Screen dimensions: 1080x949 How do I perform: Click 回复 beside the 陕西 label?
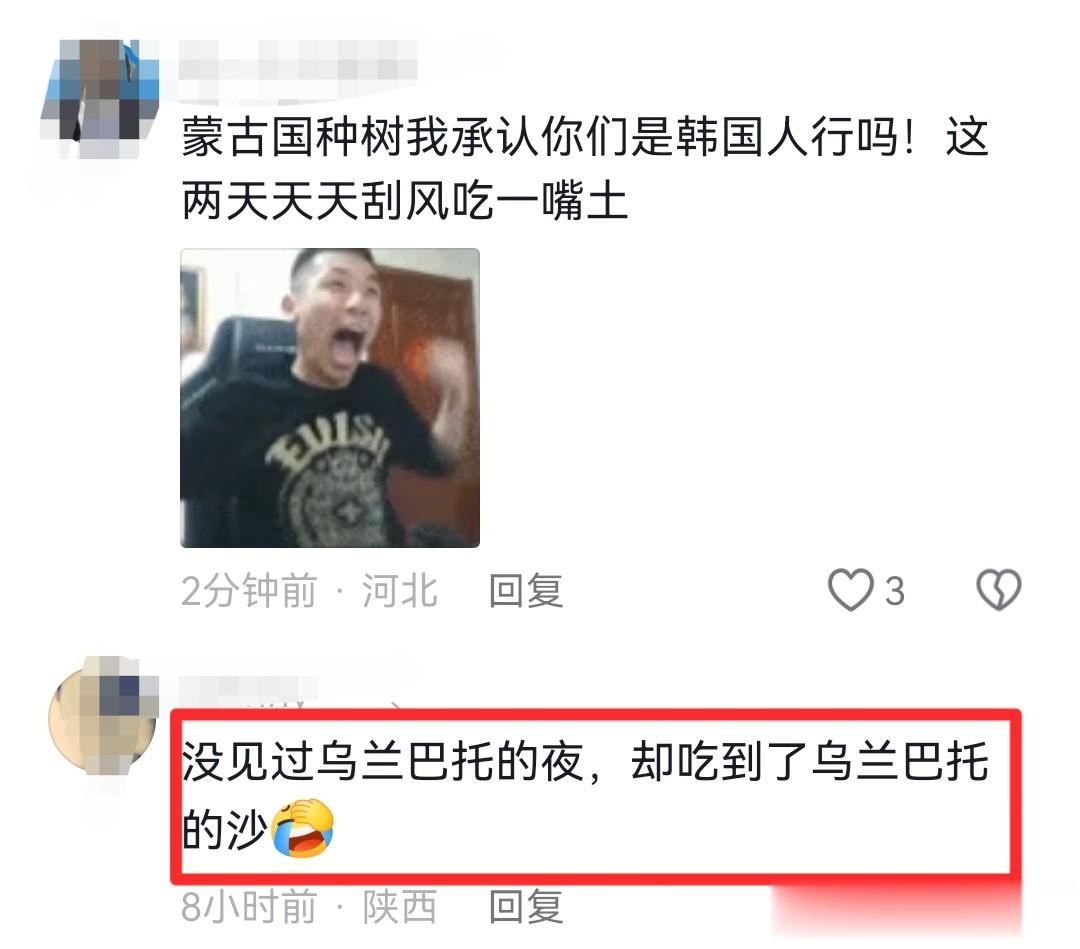[x=526, y=906]
